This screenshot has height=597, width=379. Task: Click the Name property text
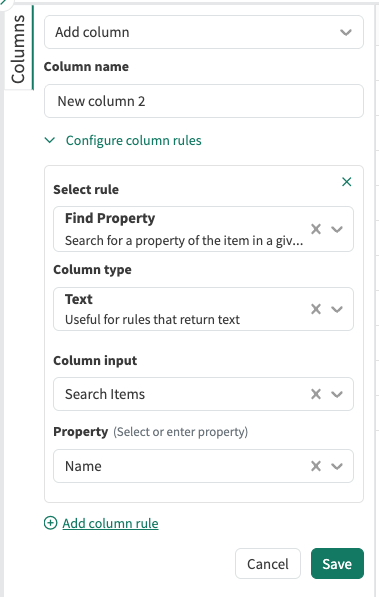[83, 466]
